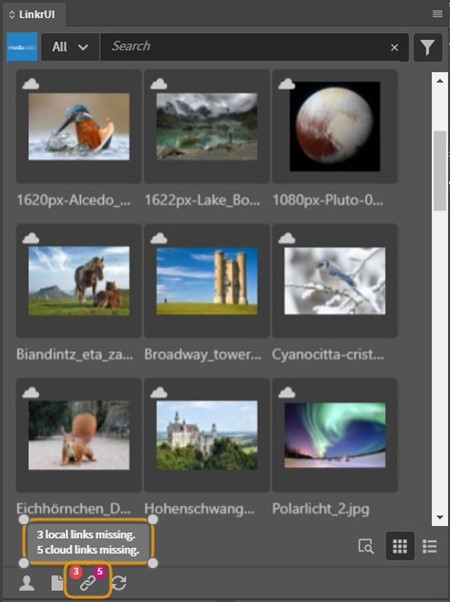Click scrollbar down arrow
The width and height of the screenshot is (450, 602).
click(x=440, y=517)
